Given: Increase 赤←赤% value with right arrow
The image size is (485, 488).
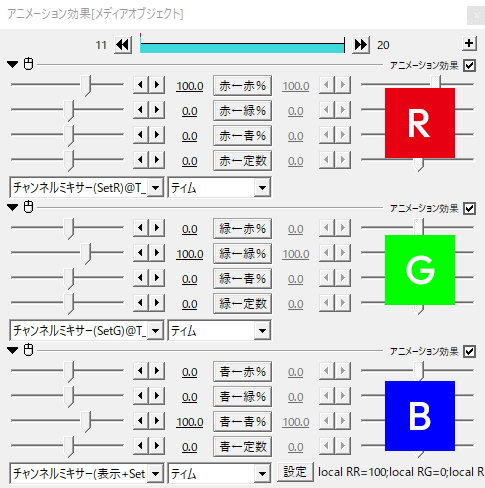Looking at the screenshot, I should [157, 85].
